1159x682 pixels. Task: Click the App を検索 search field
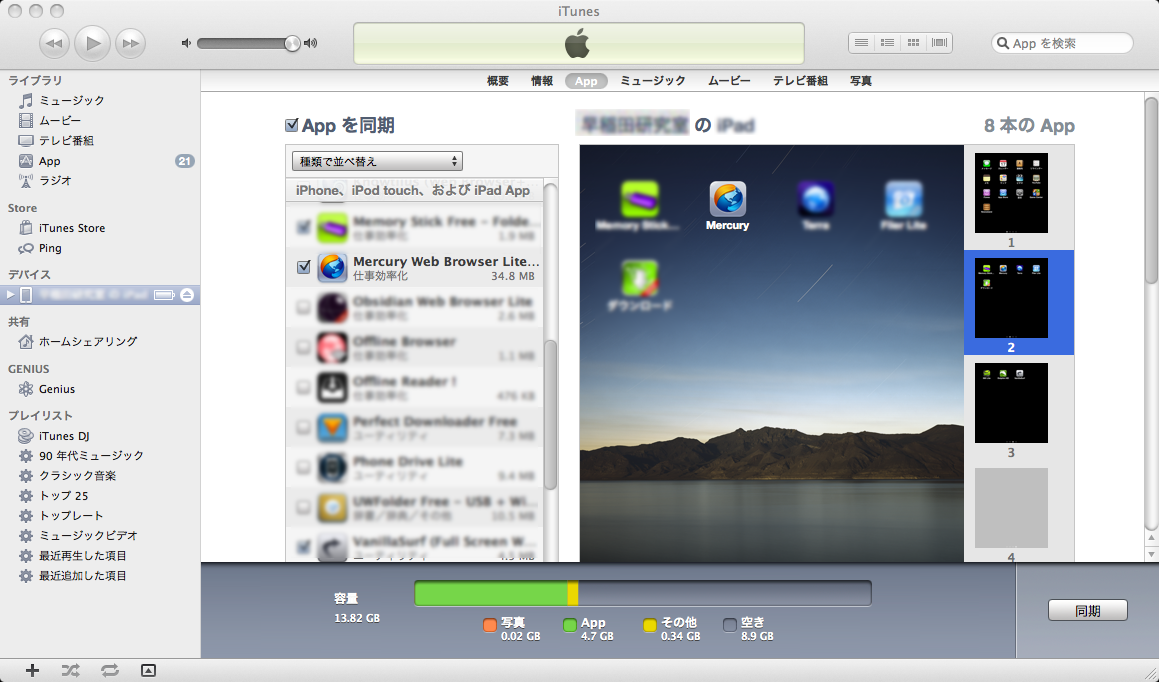(x=1062, y=44)
